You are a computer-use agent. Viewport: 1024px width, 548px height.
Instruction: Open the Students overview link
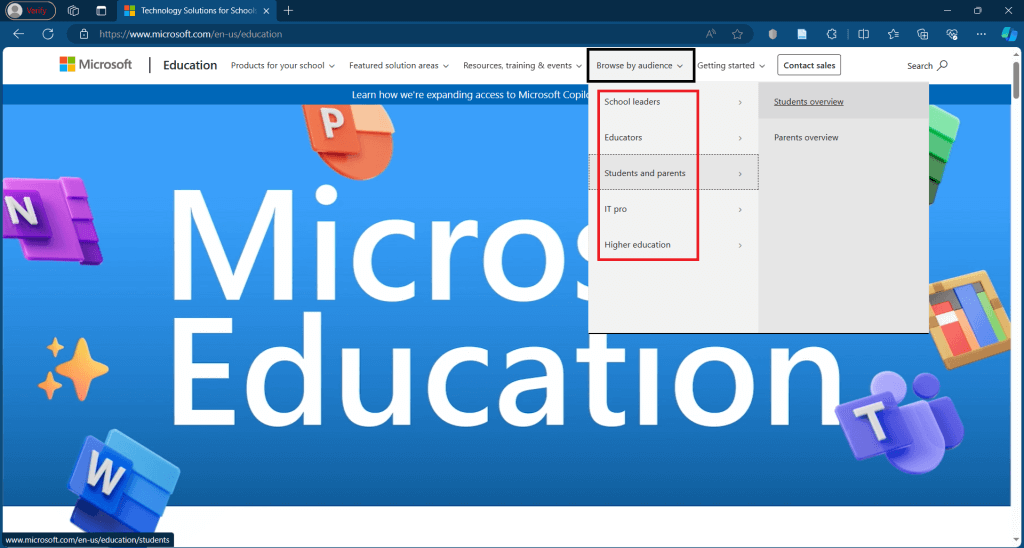point(808,102)
